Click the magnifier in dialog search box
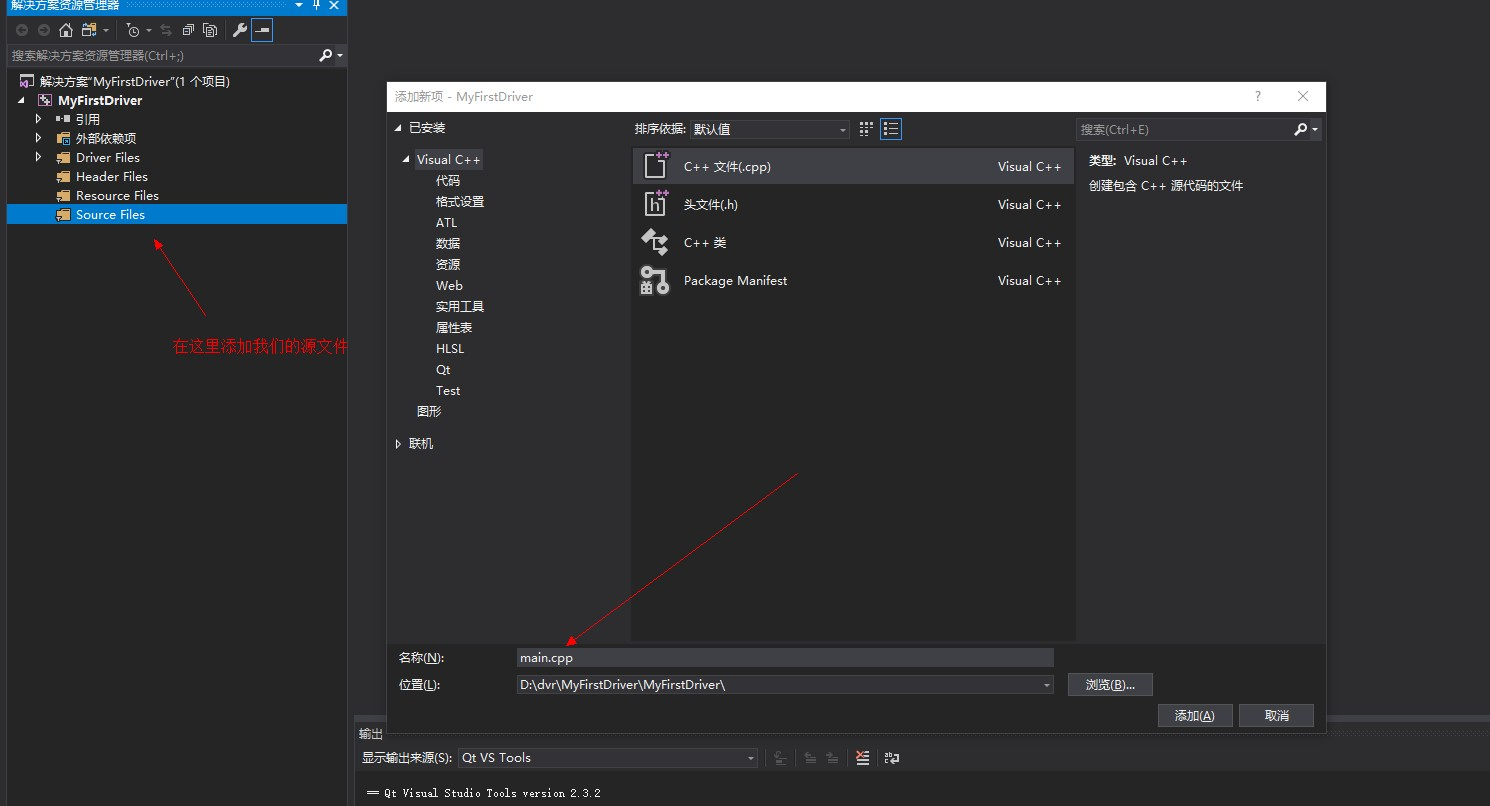 1300,129
